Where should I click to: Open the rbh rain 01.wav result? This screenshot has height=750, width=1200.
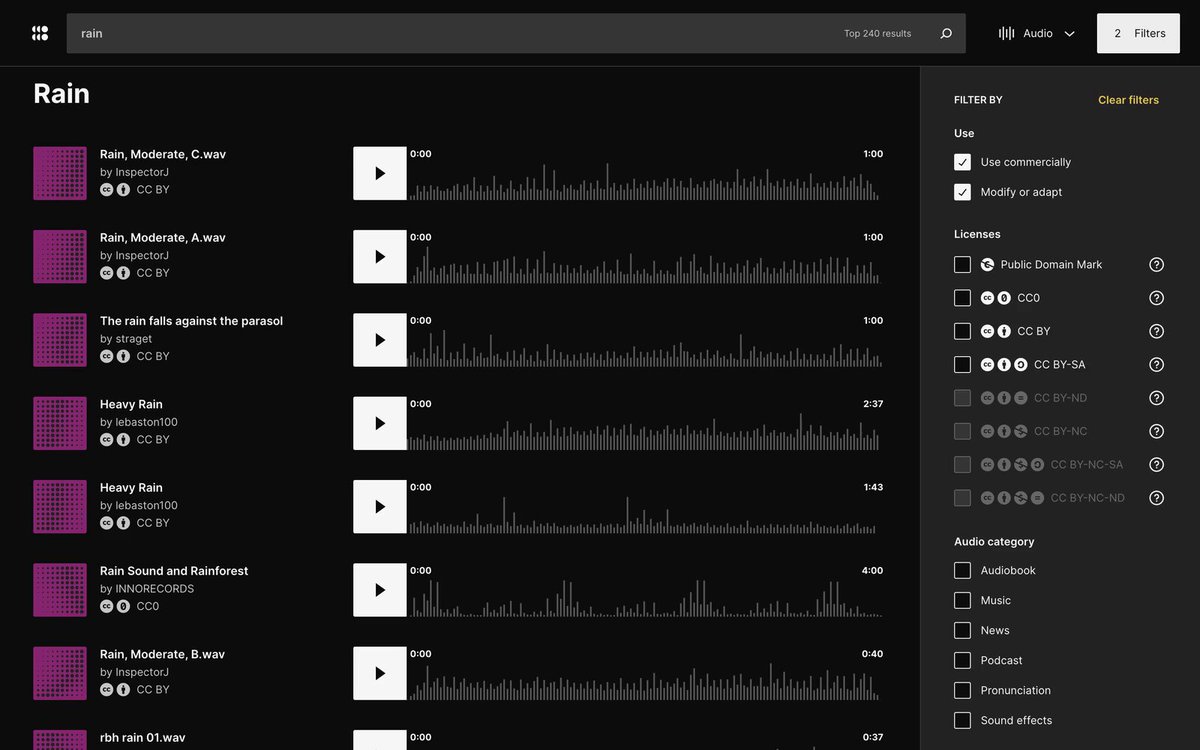(143, 738)
